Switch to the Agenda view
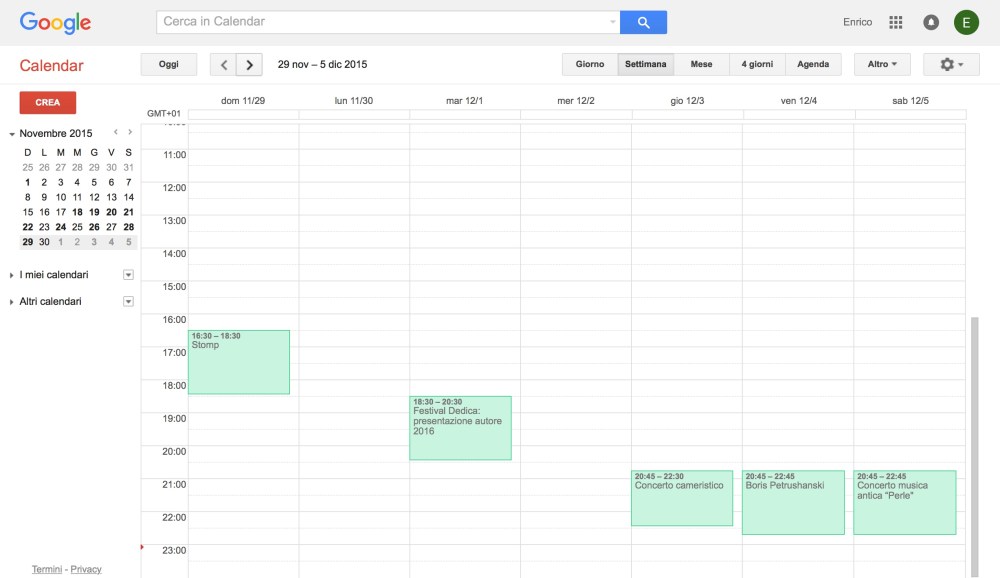The image size is (1000, 578). [x=813, y=65]
